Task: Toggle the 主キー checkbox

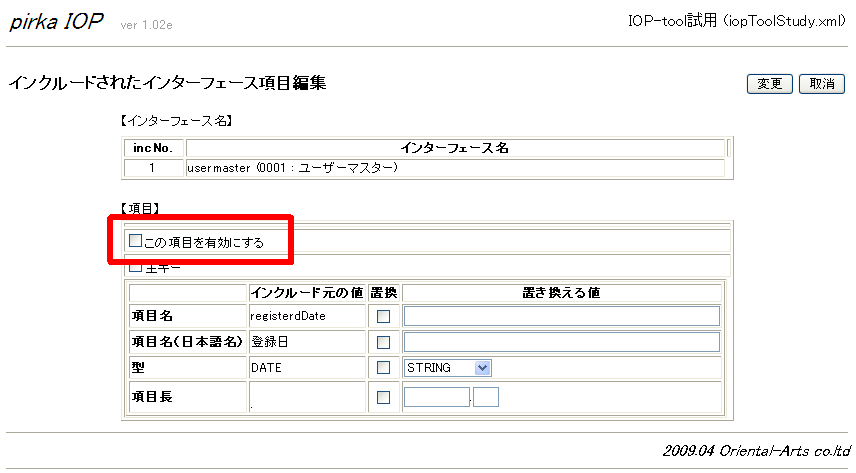Action: 136,267
